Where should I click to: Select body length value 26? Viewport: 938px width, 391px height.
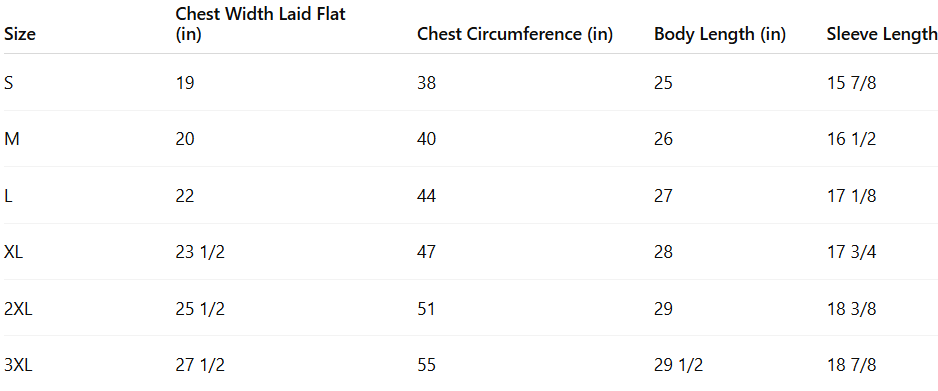pos(663,139)
